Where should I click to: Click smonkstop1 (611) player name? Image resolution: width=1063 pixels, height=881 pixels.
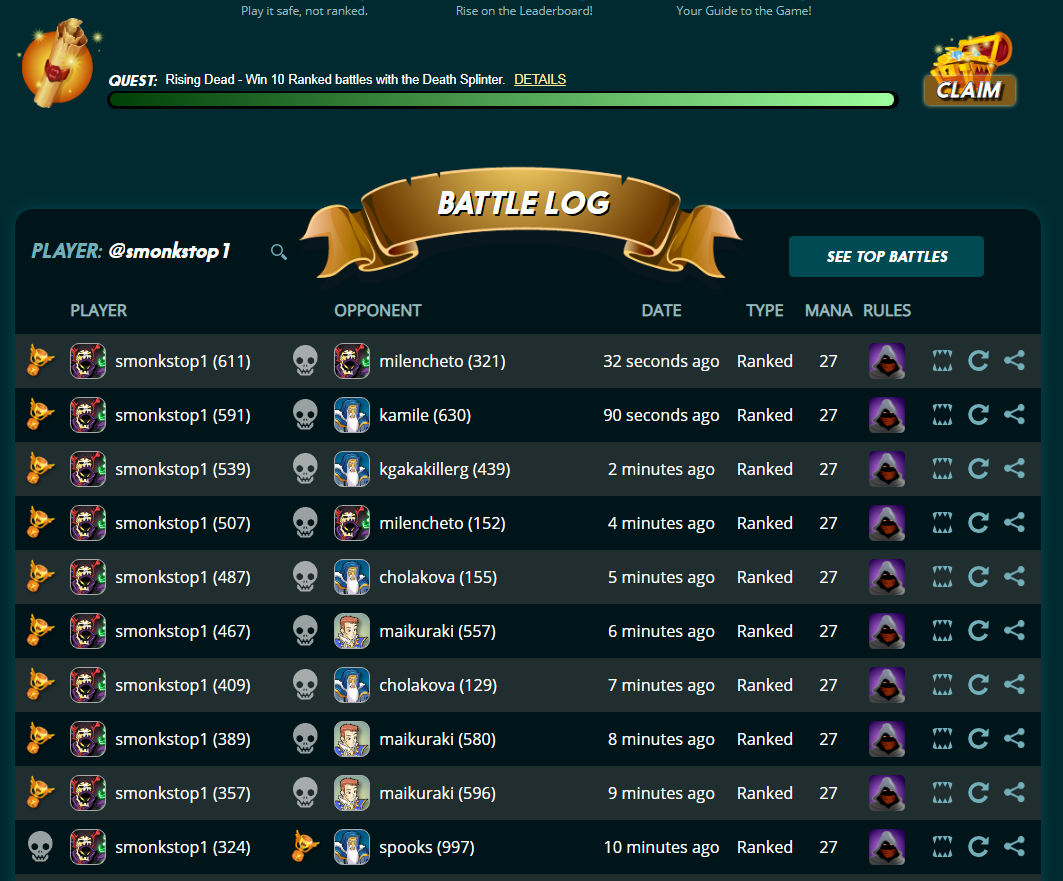coord(183,361)
